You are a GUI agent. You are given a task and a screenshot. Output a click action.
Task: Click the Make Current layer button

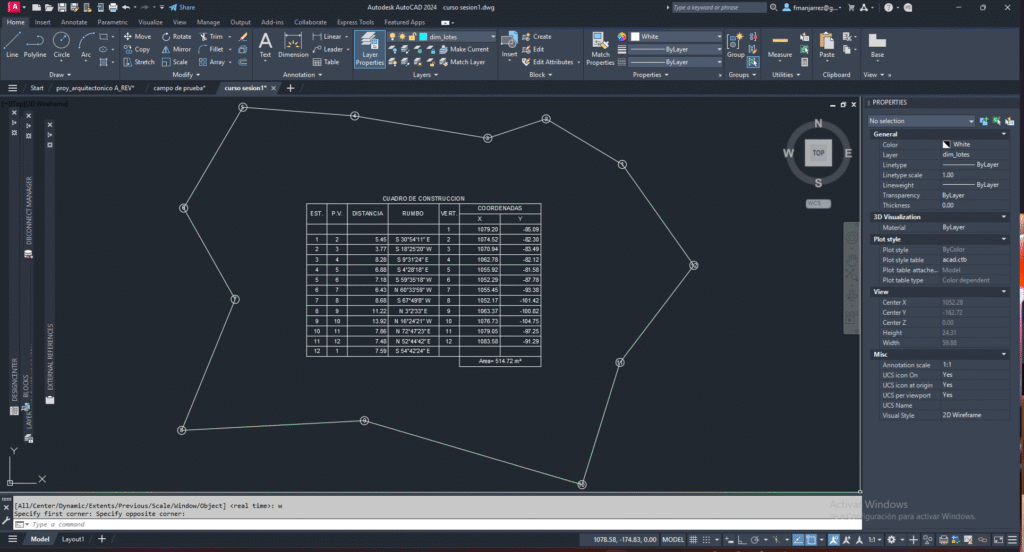468,49
